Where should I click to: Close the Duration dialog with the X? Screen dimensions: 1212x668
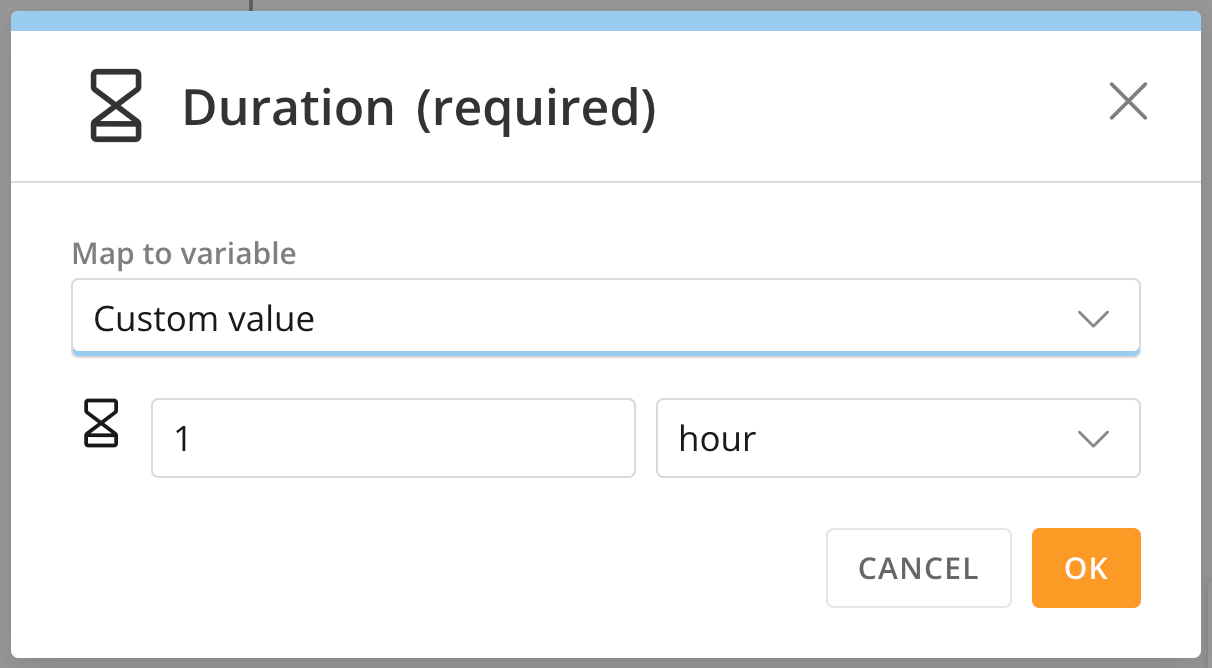1128,101
